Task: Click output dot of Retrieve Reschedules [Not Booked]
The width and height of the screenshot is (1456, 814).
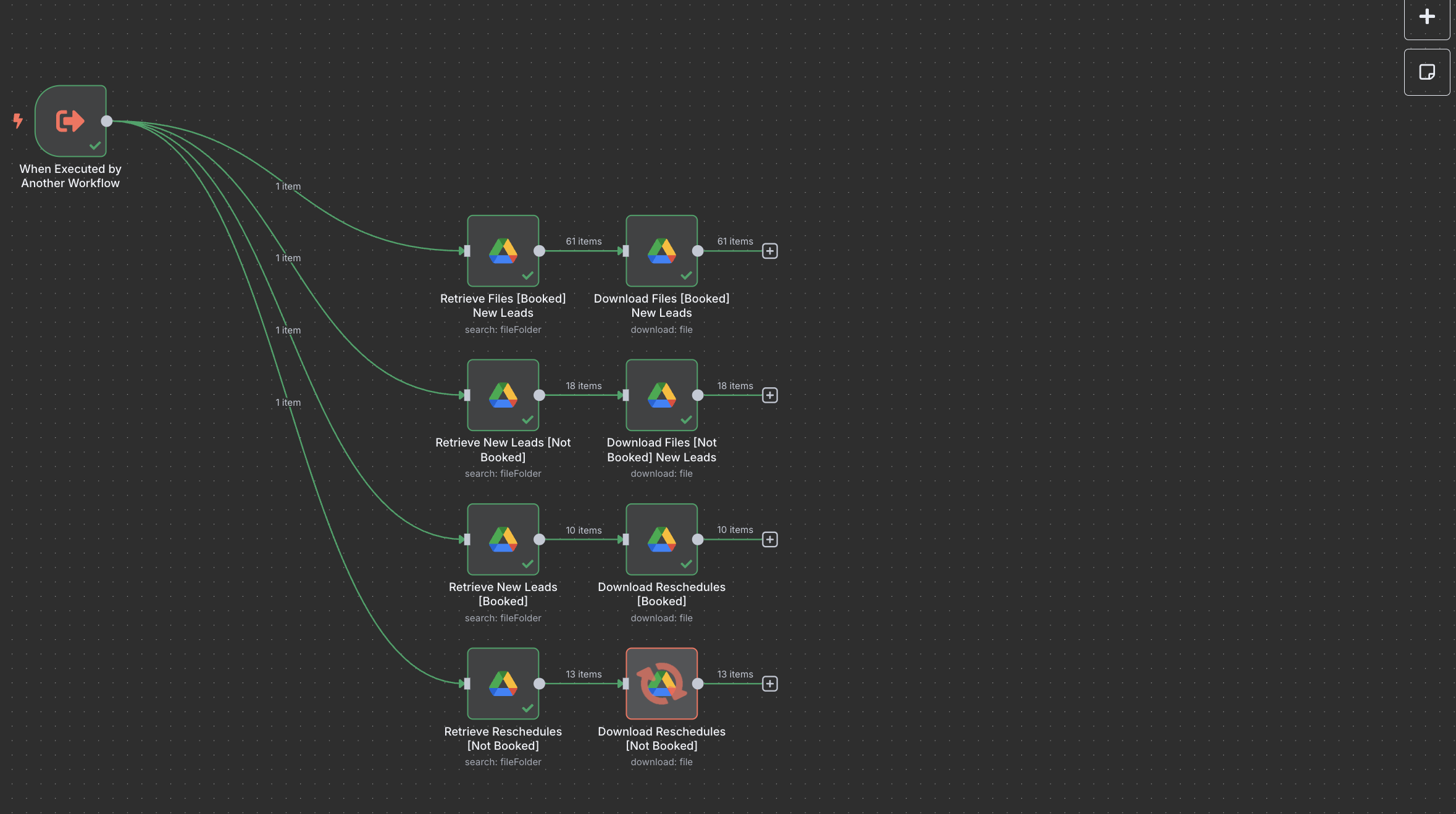Action: 539,684
